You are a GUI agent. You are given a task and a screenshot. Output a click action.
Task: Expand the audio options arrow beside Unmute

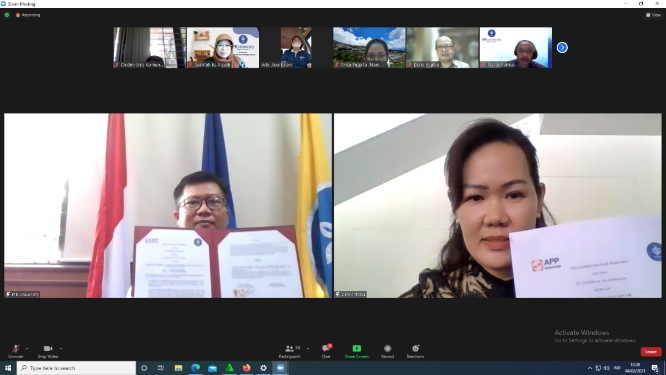pyautogui.click(x=27, y=348)
